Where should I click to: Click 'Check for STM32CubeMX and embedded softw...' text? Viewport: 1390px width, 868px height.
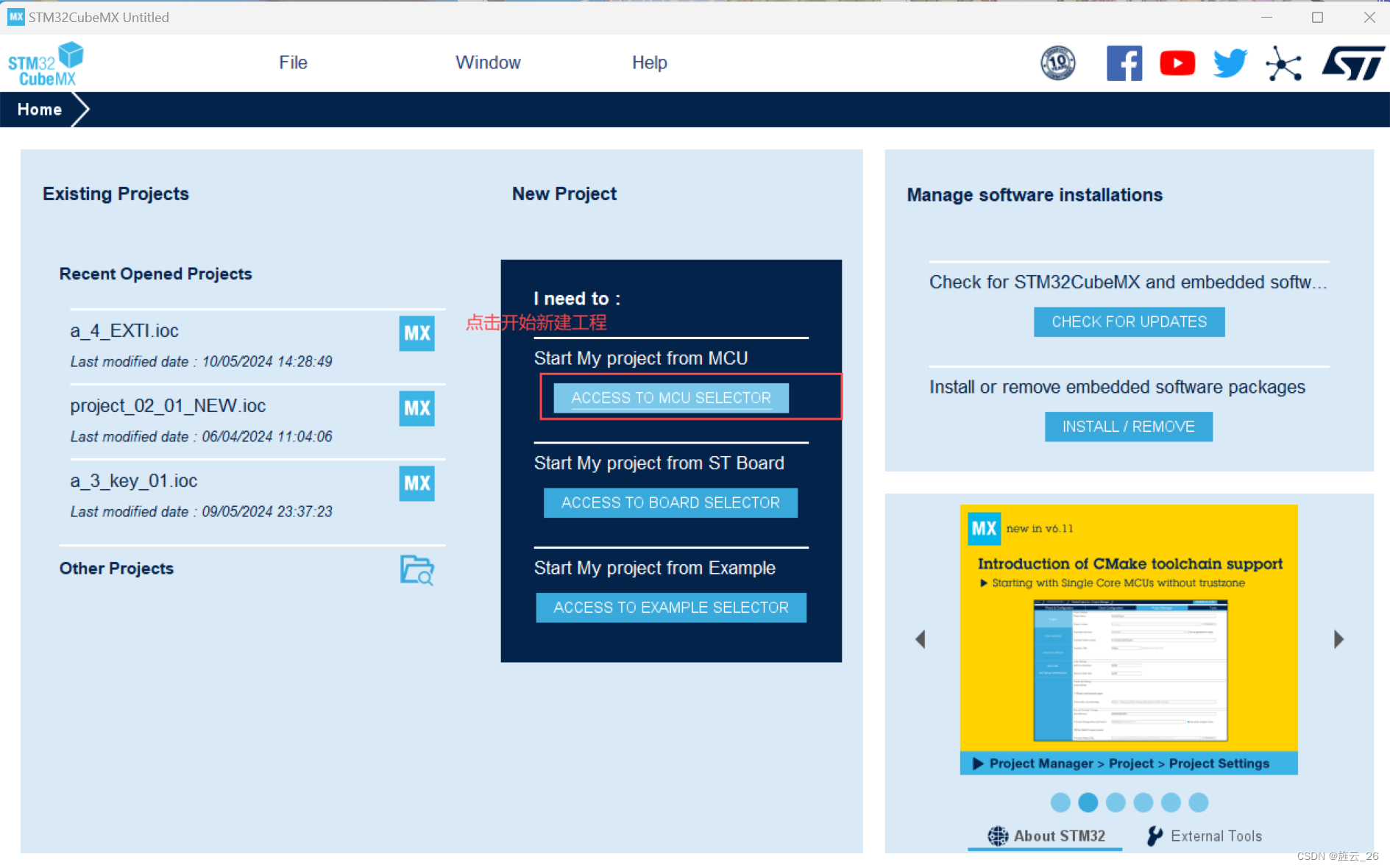(x=1128, y=282)
